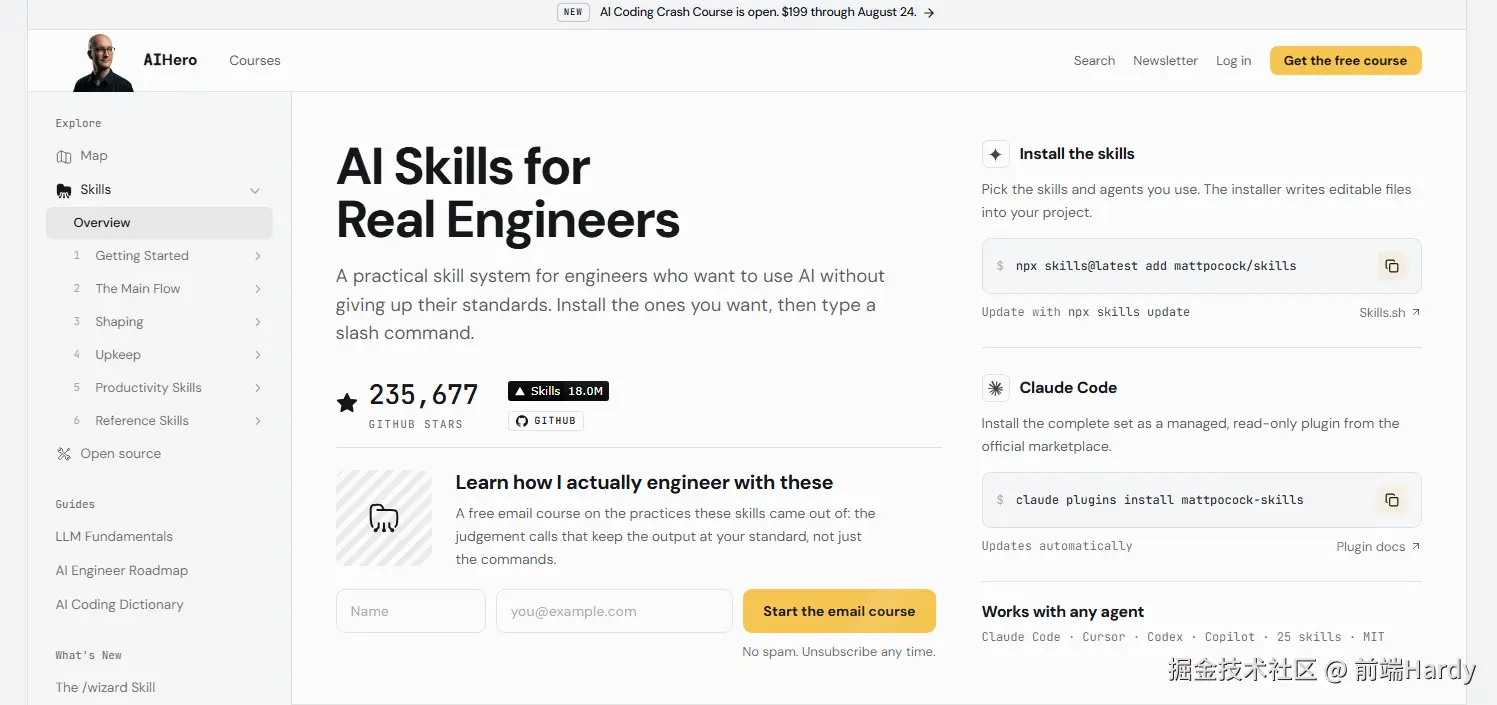Click the Claude Code heading
Viewport: 1497px width, 705px height.
[x=1068, y=388]
